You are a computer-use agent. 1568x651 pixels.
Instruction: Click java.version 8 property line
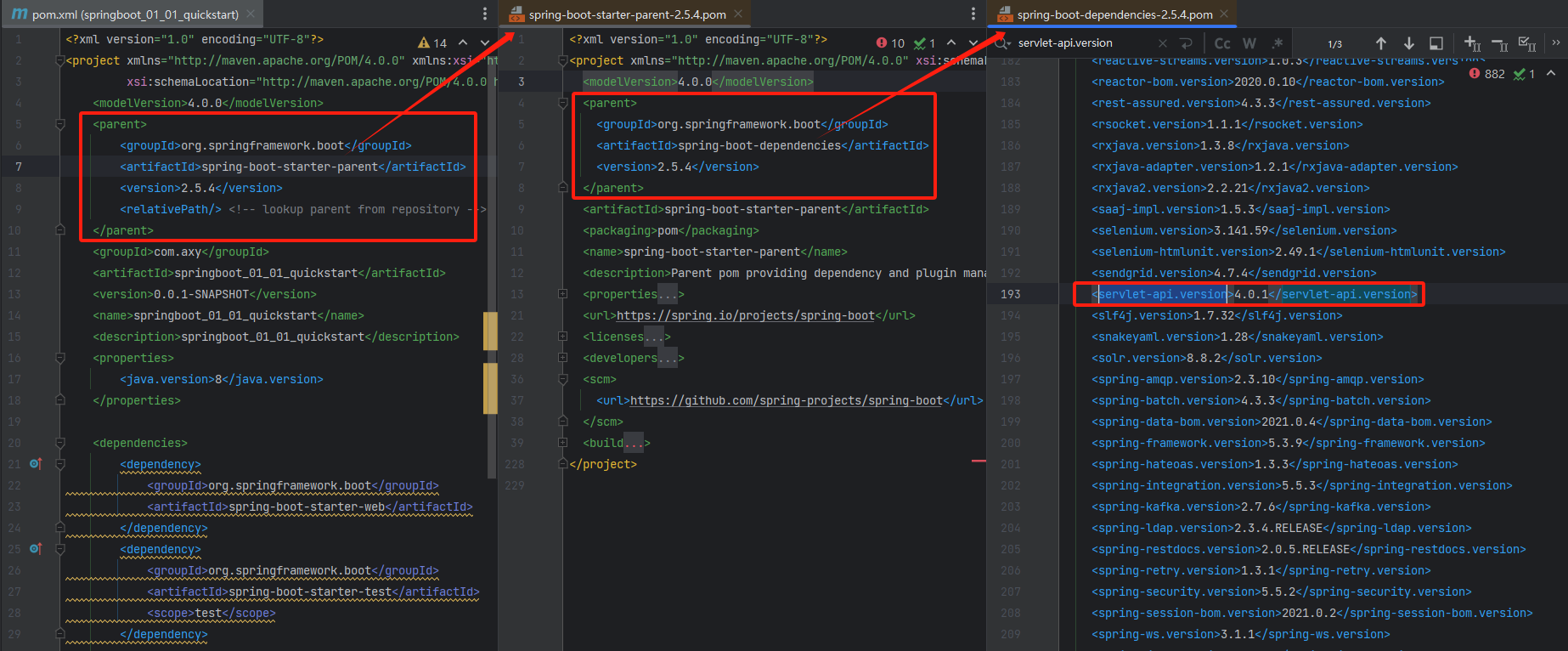222,379
